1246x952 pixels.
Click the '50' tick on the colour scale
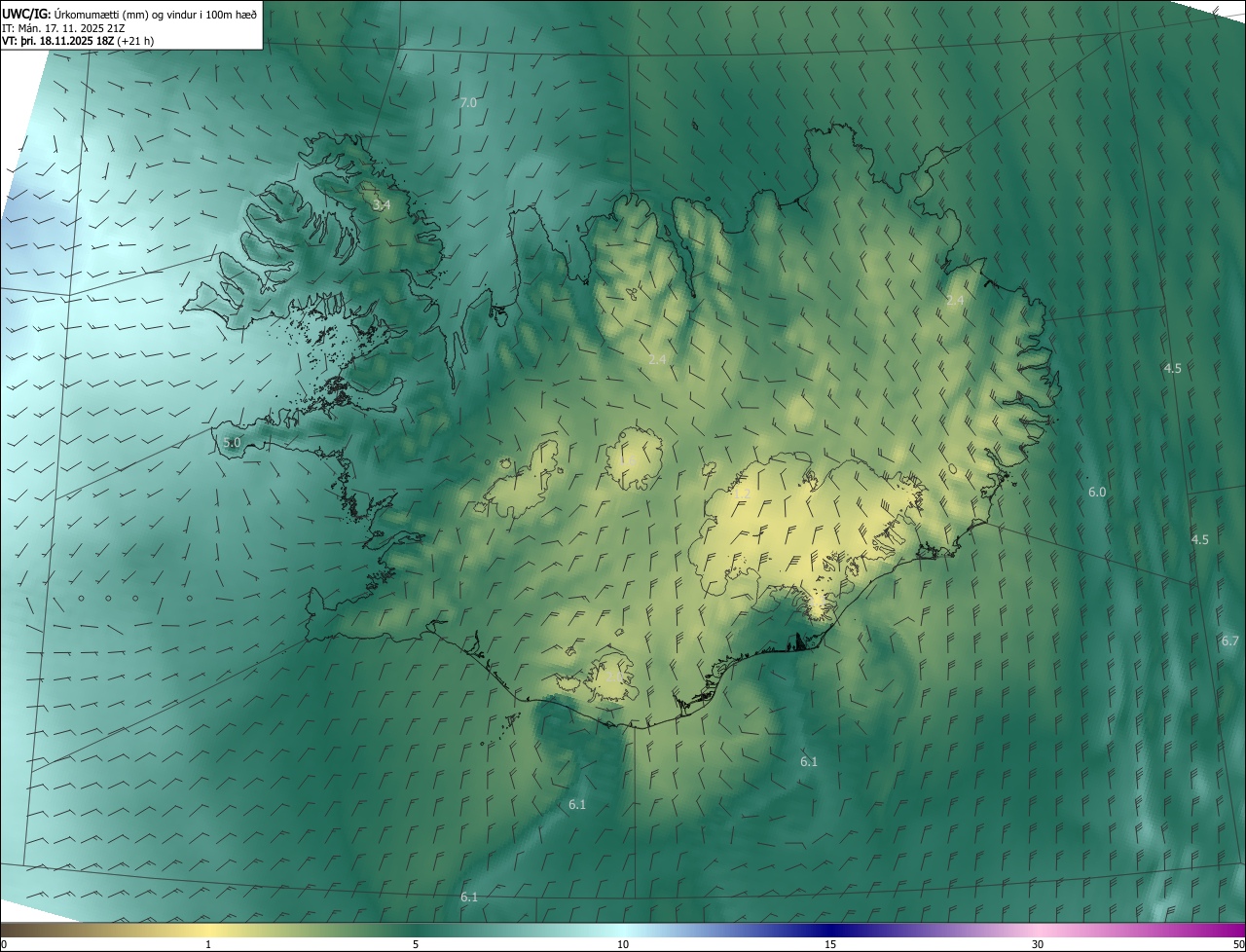click(1238, 944)
